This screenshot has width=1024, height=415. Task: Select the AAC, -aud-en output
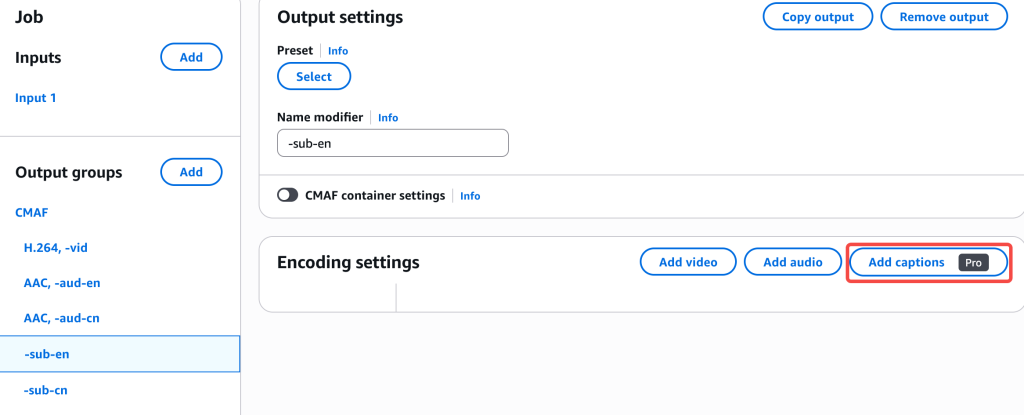point(62,282)
